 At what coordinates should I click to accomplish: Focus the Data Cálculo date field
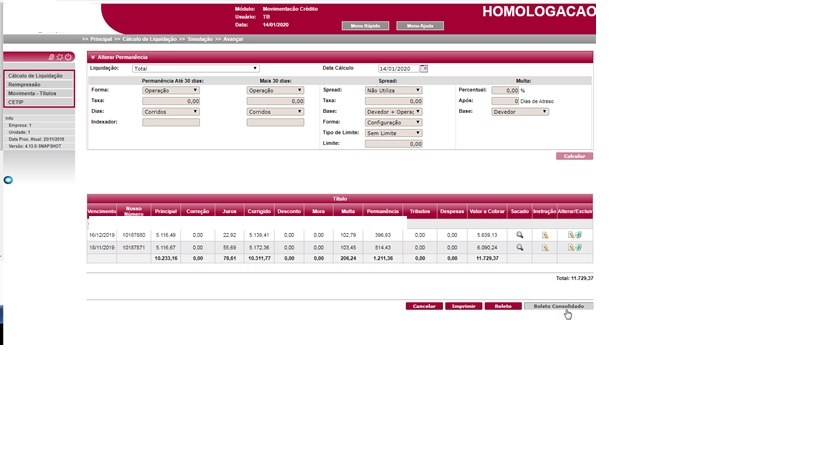tap(398, 68)
